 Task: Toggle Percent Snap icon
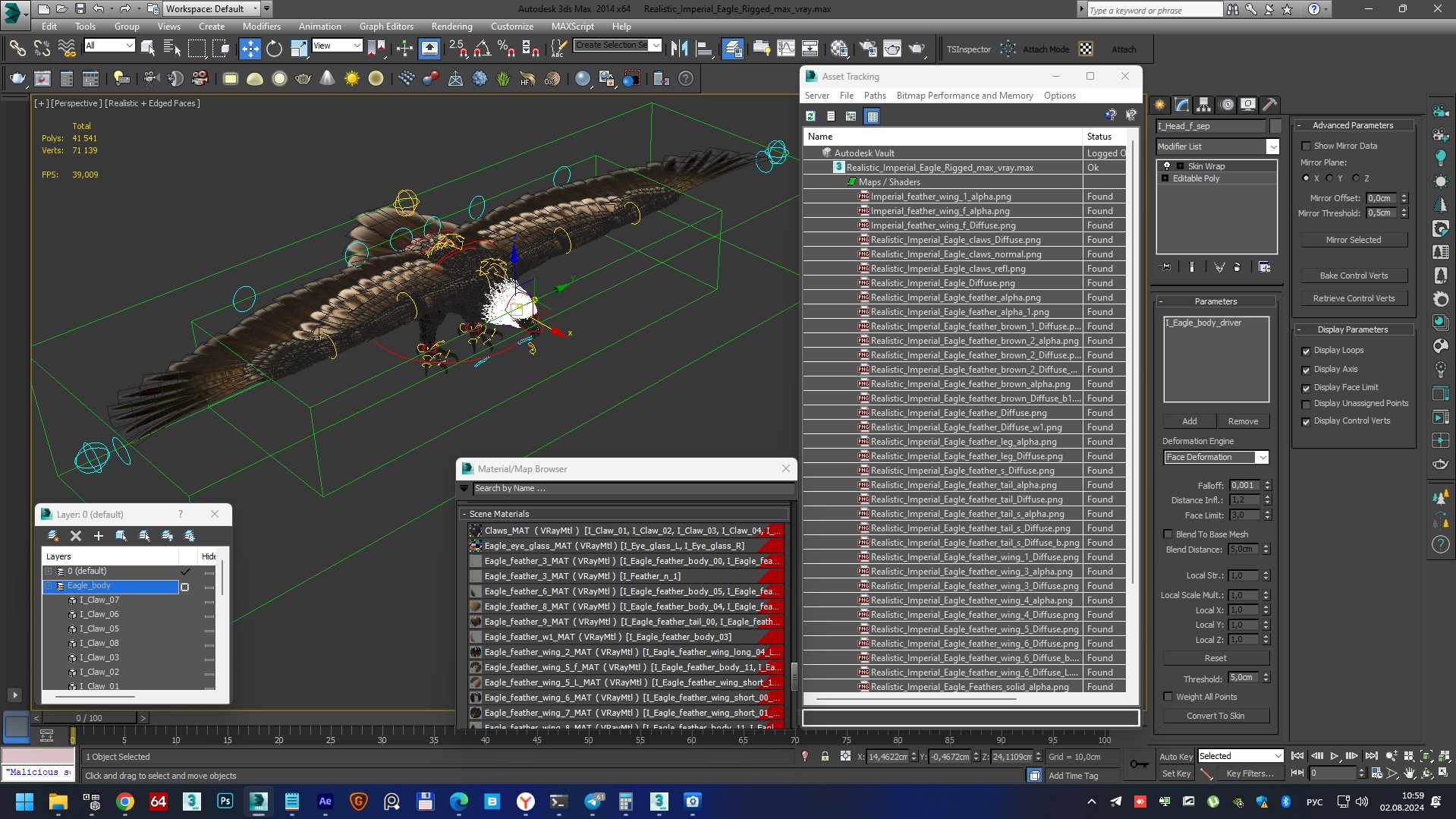click(506, 49)
